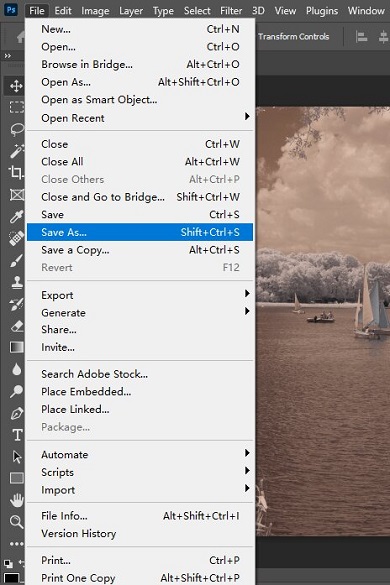Choose Share... menu item
The width and height of the screenshot is (390, 585).
click(140, 329)
